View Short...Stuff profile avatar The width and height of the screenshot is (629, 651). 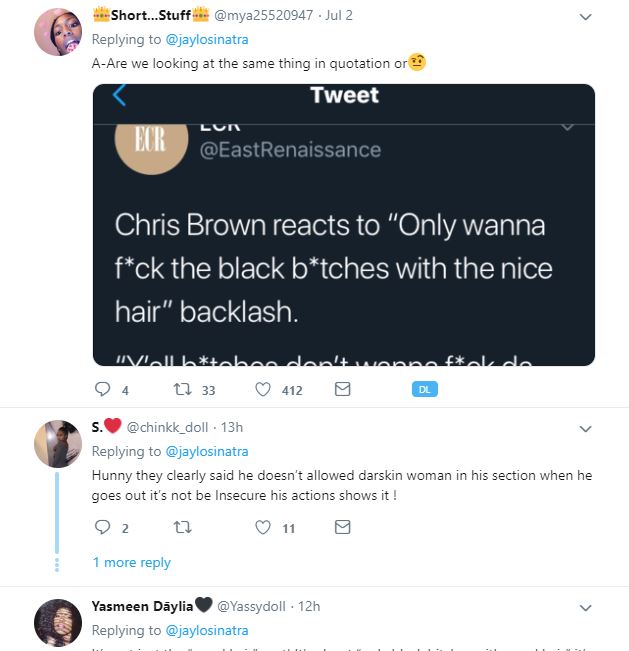point(58,32)
